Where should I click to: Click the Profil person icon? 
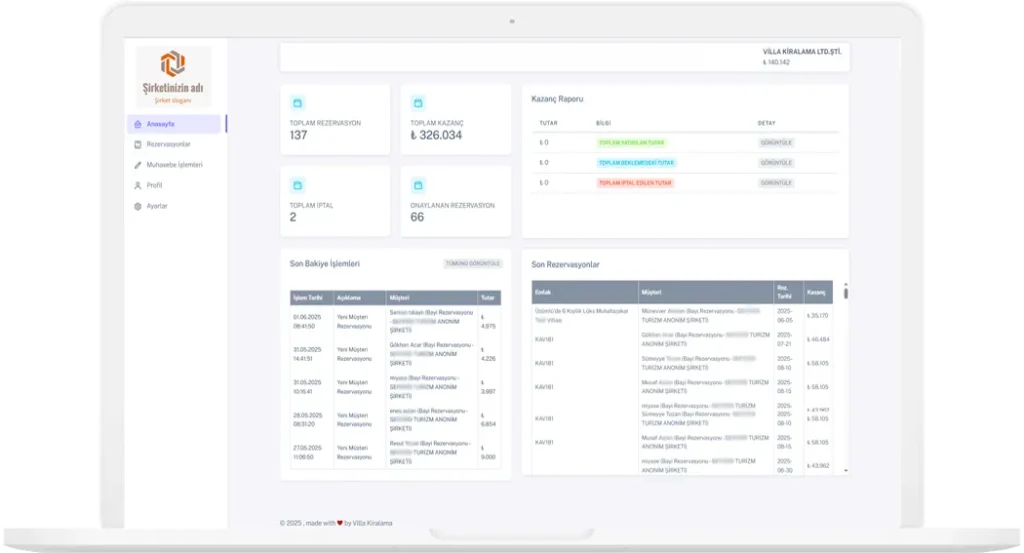pyautogui.click(x=138, y=186)
